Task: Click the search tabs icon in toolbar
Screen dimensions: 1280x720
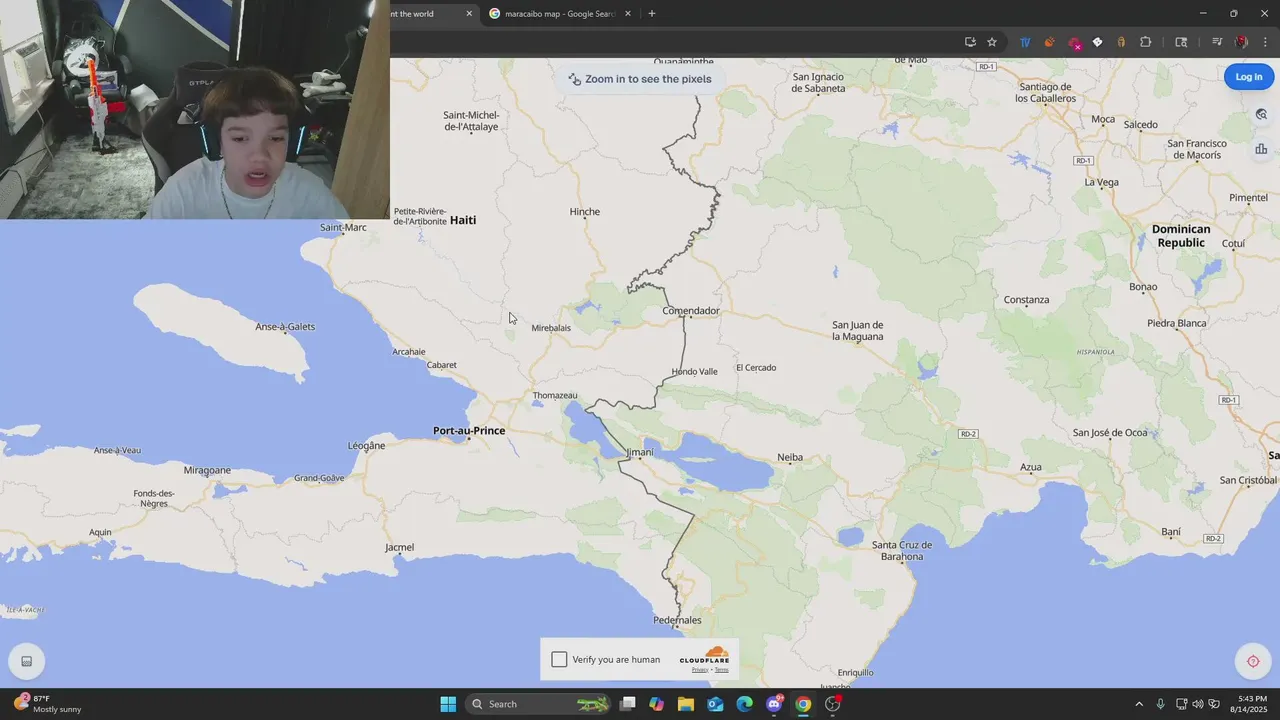Action: (1181, 42)
